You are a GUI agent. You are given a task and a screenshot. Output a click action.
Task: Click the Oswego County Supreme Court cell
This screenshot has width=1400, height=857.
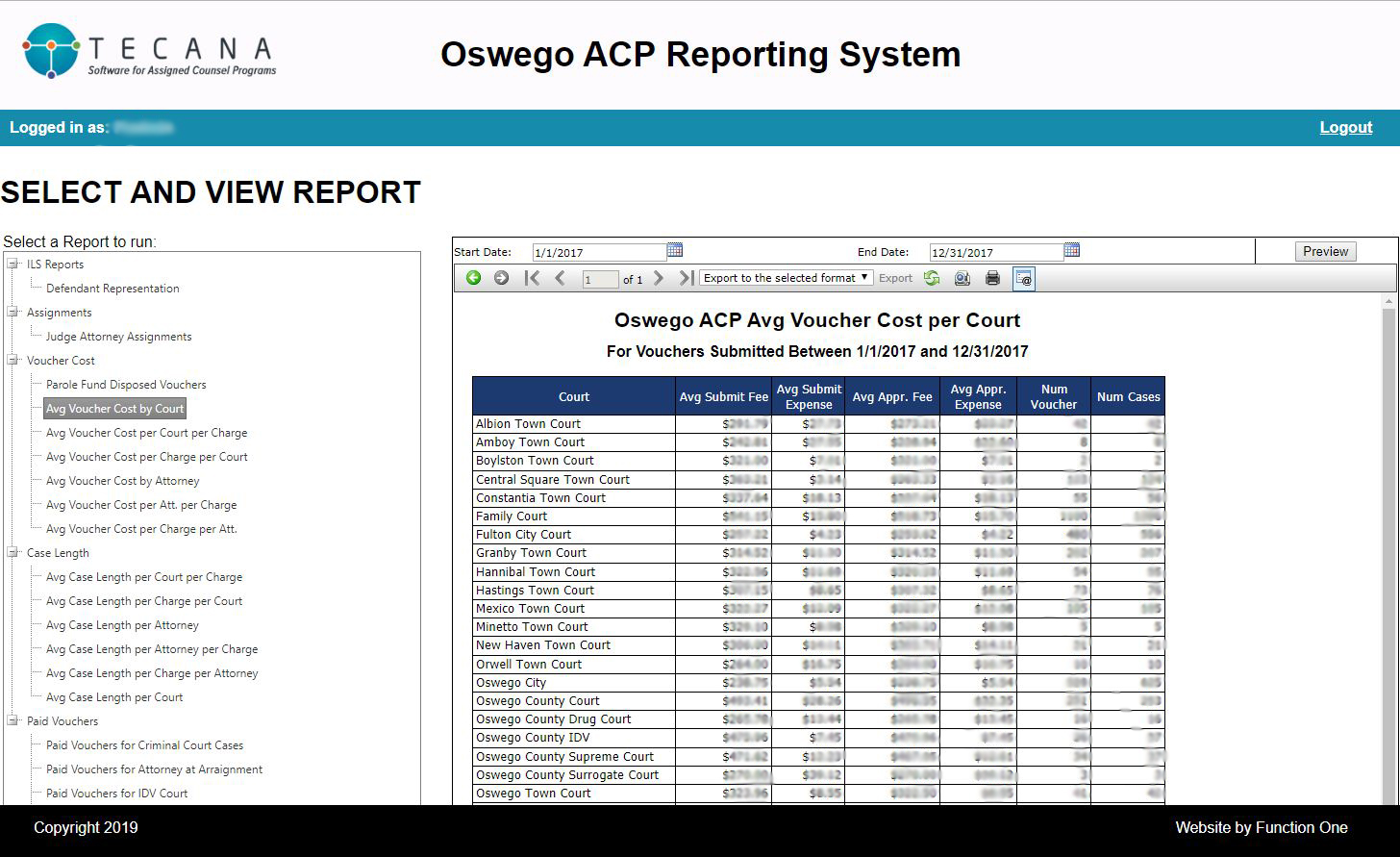[574, 756]
